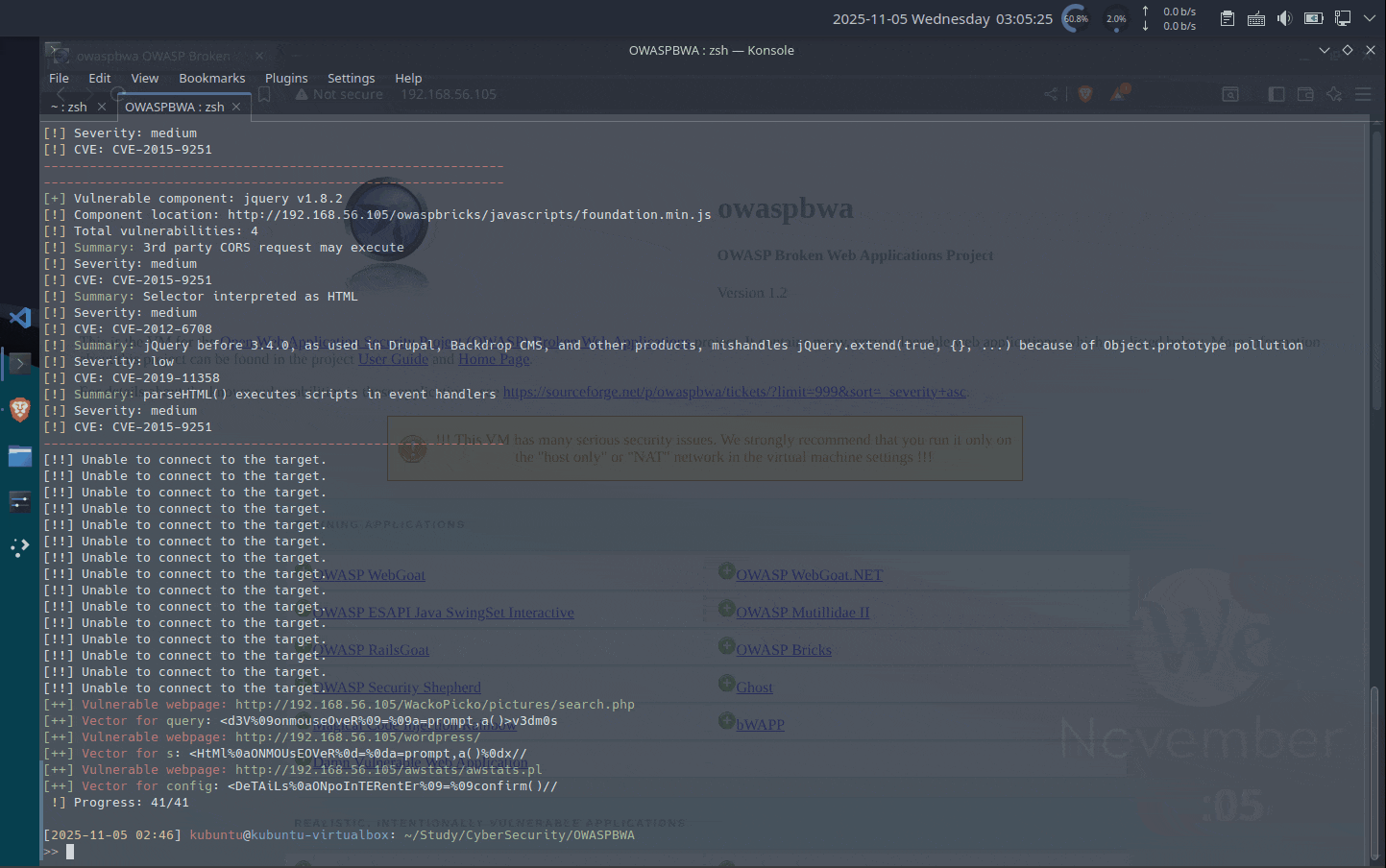
Task: Open the volume speaker tray icon
Action: [x=1284, y=18]
